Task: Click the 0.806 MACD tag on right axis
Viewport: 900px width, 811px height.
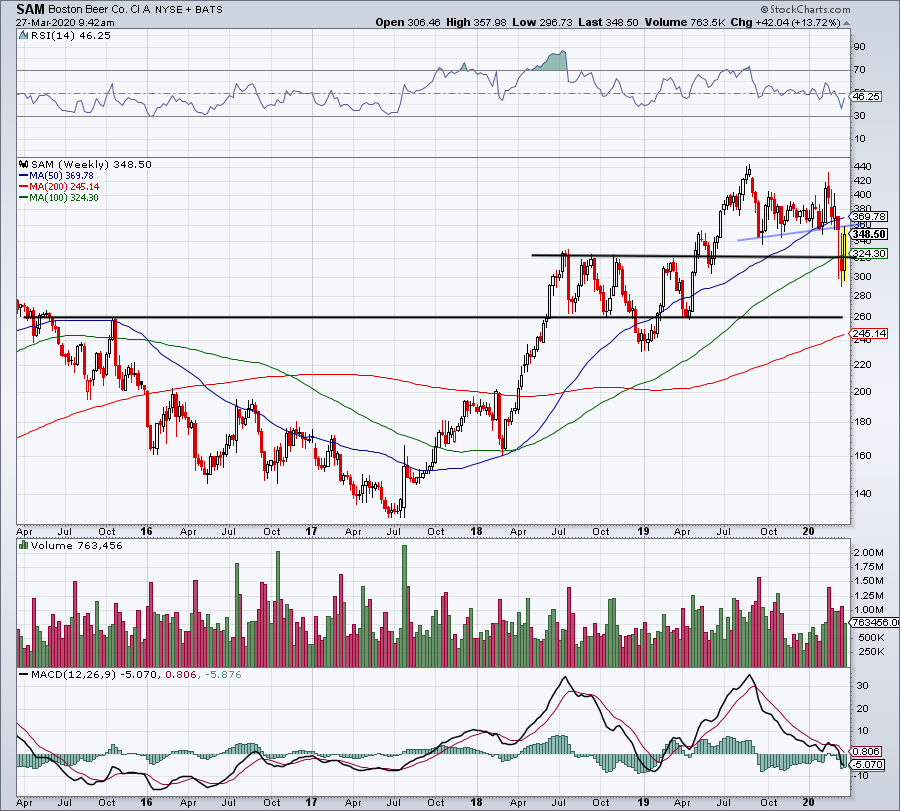Action: tap(867, 751)
